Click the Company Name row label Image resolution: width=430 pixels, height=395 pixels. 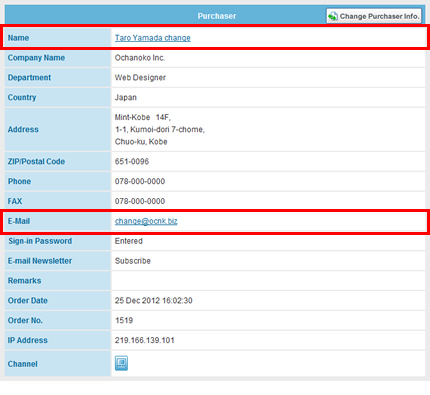click(36, 58)
